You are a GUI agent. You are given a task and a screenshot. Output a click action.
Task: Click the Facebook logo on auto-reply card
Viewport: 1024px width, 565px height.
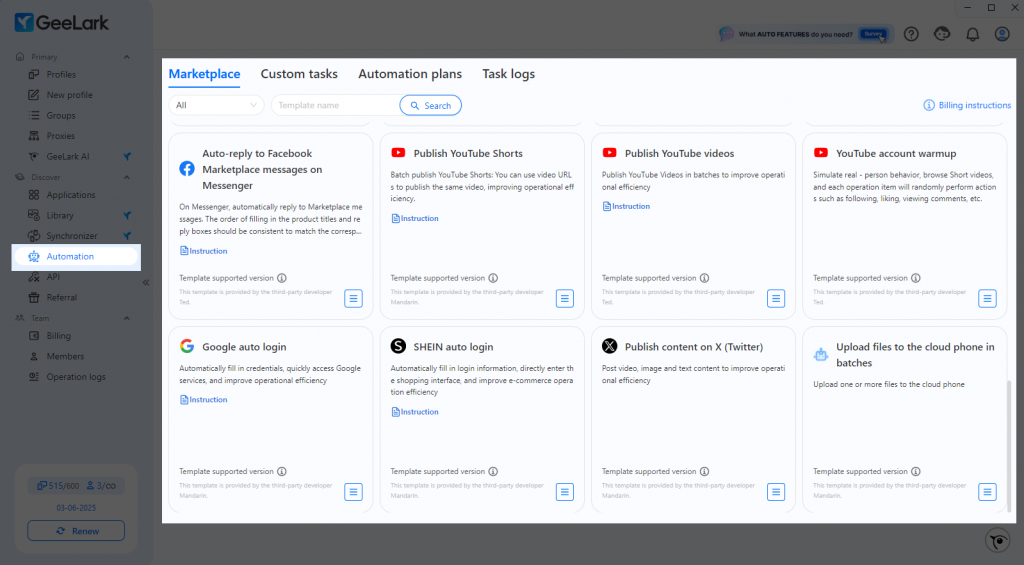(187, 169)
